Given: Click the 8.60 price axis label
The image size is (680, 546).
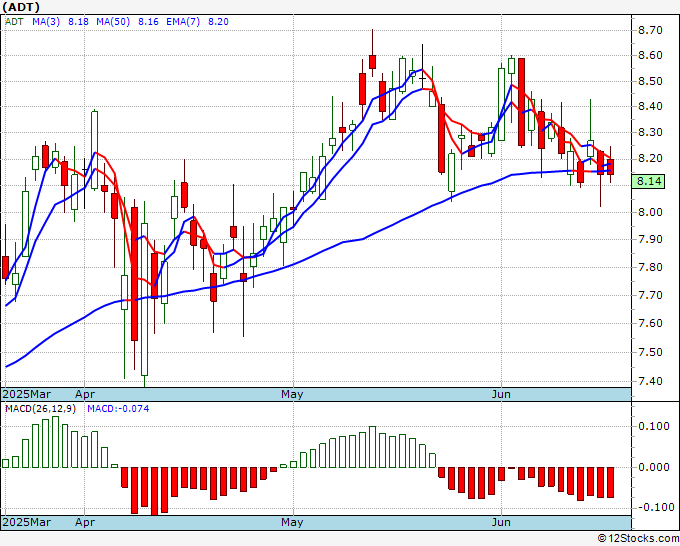Looking at the screenshot, I should [x=650, y=56].
